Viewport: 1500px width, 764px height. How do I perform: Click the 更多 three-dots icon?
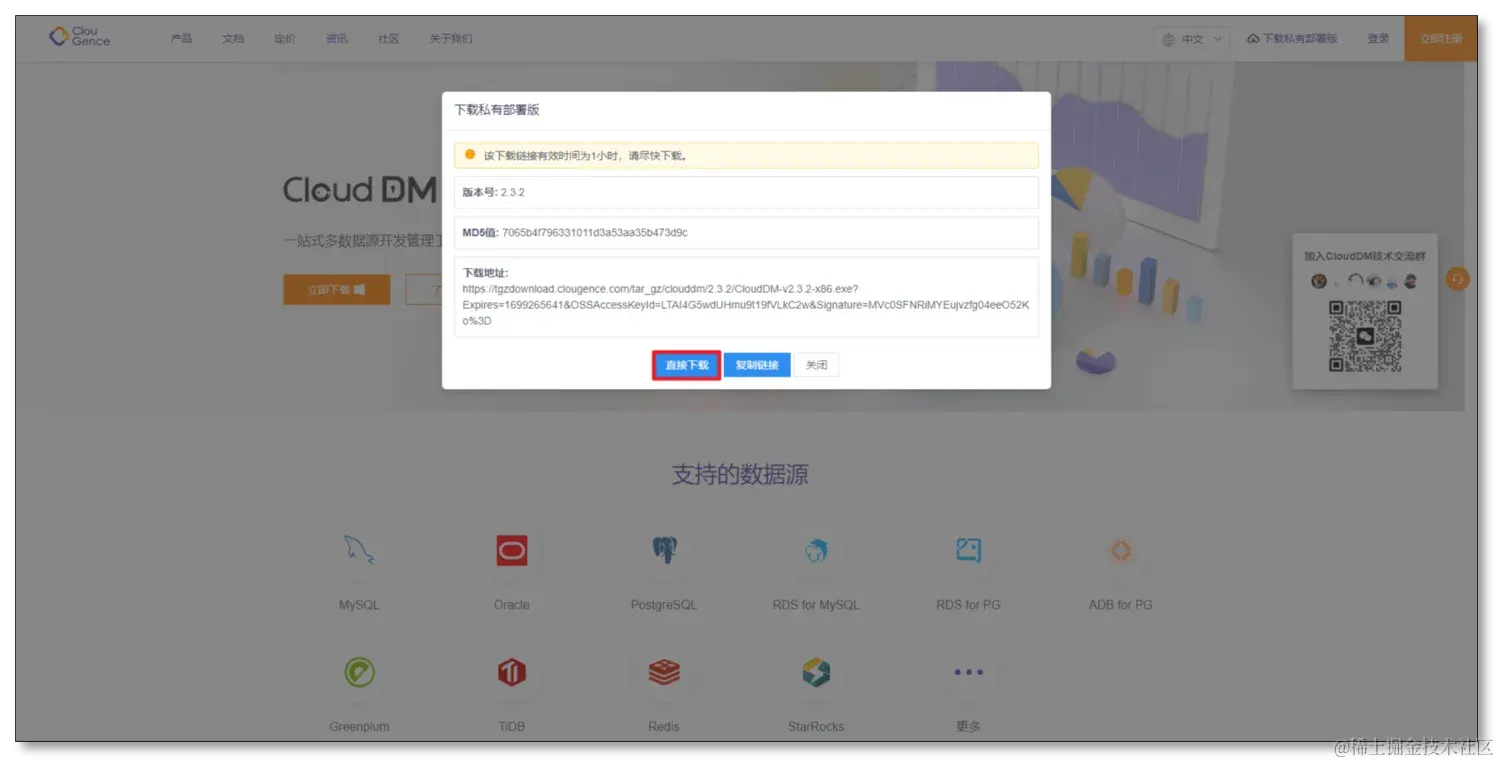(x=968, y=672)
